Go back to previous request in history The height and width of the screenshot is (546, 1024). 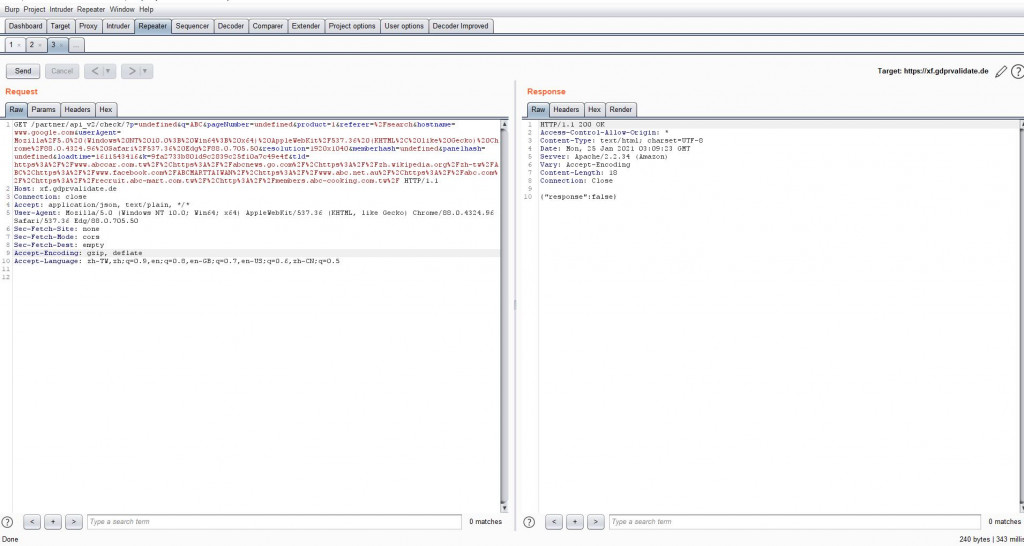(x=94, y=71)
